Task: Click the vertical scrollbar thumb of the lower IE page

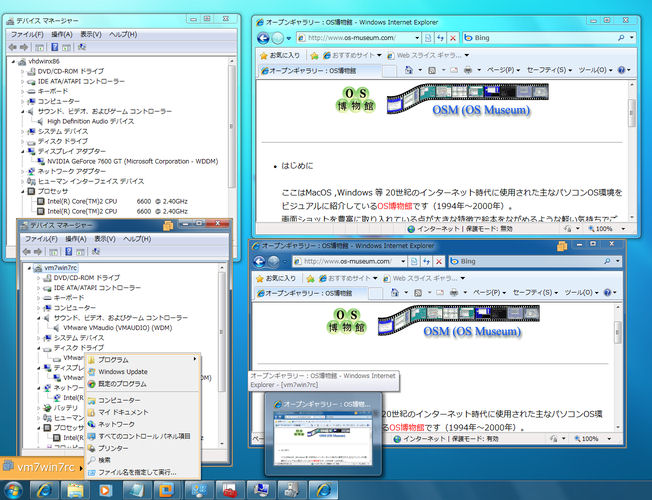Action: (617, 332)
